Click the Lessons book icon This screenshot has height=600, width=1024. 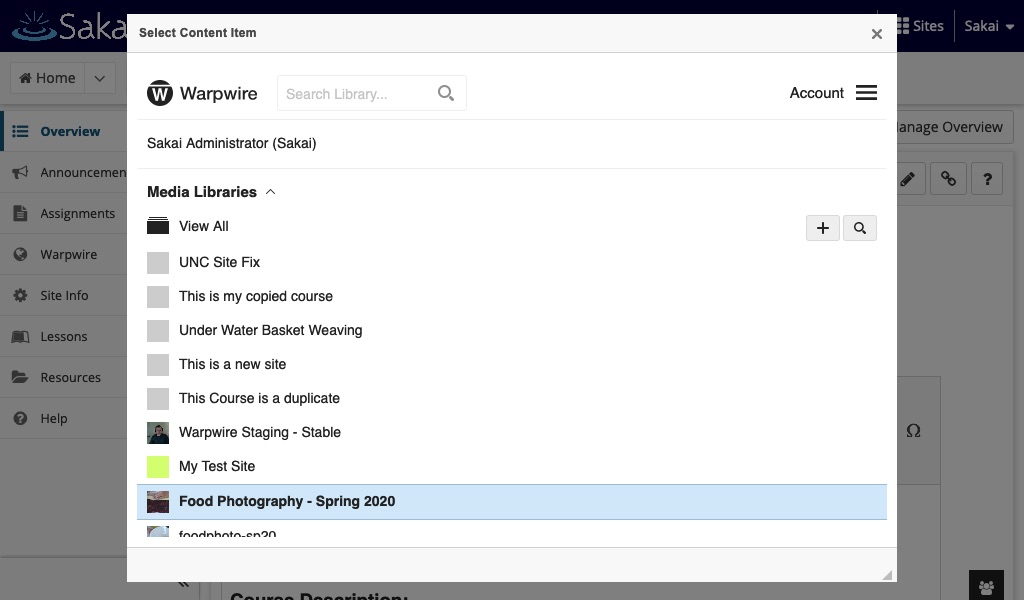[20, 336]
